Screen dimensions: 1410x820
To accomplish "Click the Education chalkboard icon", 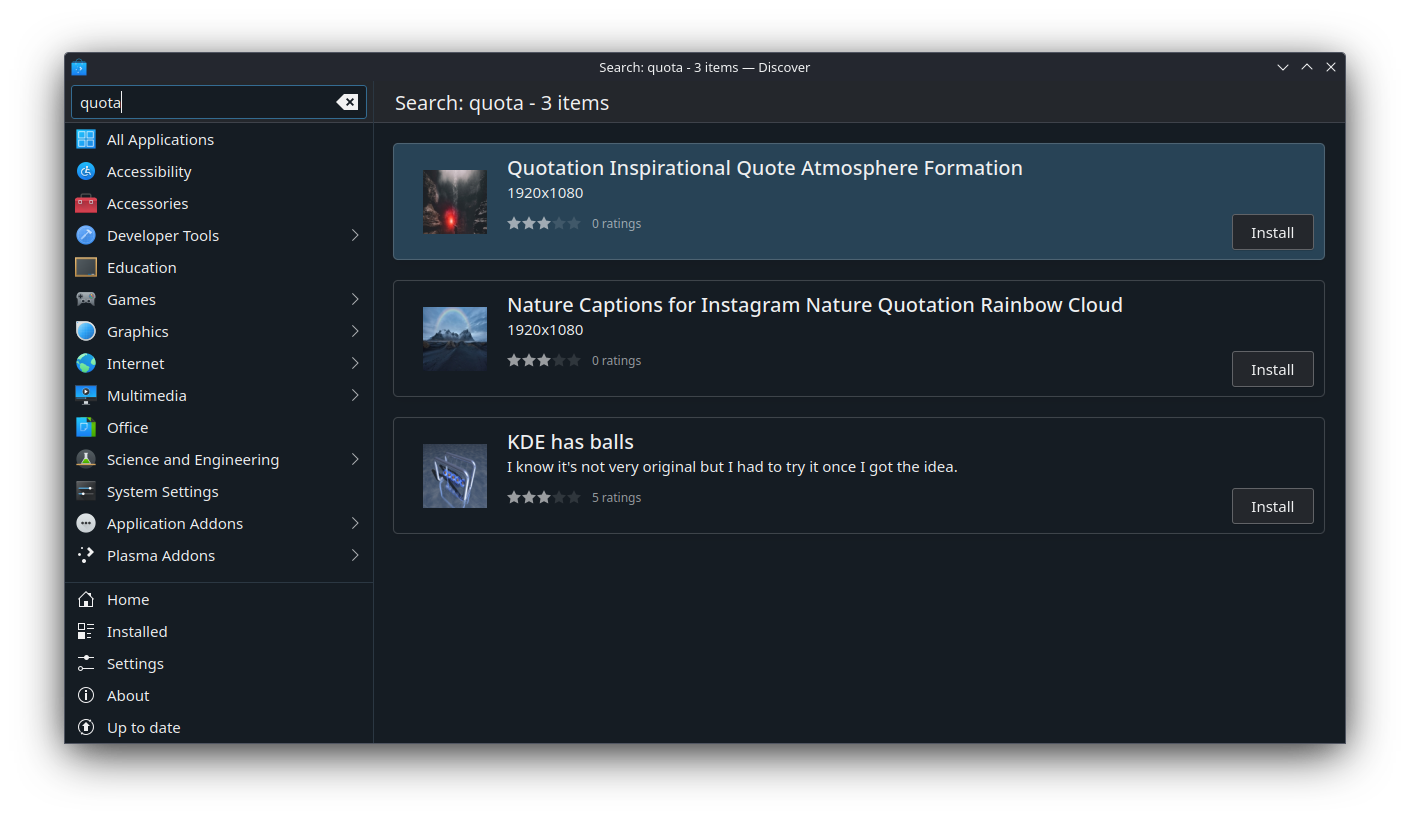I will 86,267.
